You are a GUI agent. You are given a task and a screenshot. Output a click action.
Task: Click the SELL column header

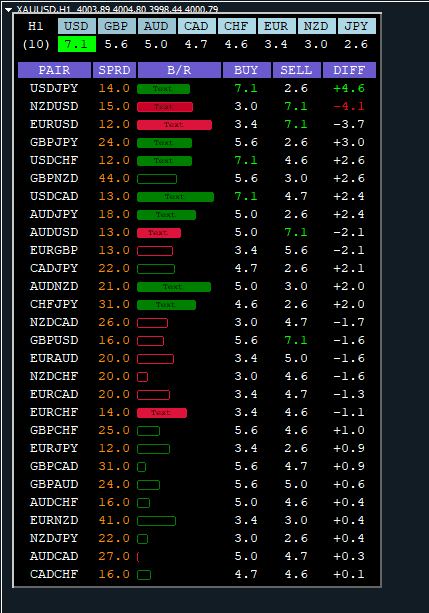(x=296, y=70)
